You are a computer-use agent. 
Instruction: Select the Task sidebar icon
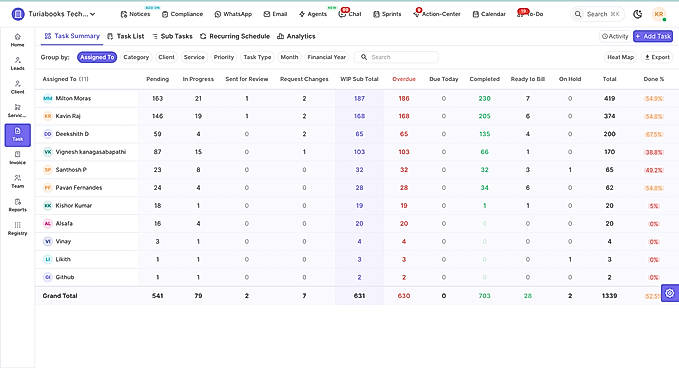pyautogui.click(x=17, y=135)
